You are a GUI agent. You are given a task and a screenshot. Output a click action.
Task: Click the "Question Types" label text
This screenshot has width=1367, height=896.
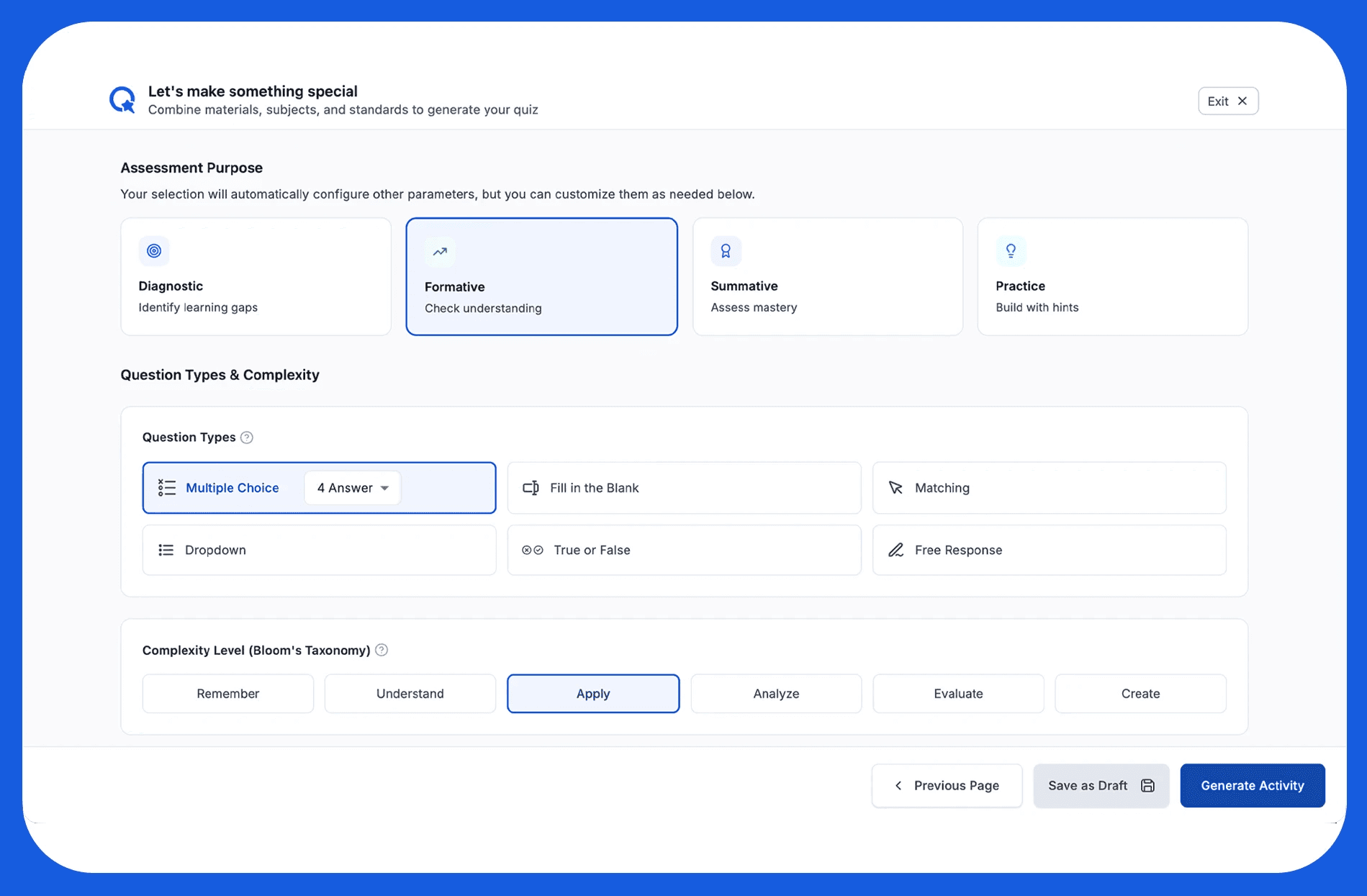[189, 438]
